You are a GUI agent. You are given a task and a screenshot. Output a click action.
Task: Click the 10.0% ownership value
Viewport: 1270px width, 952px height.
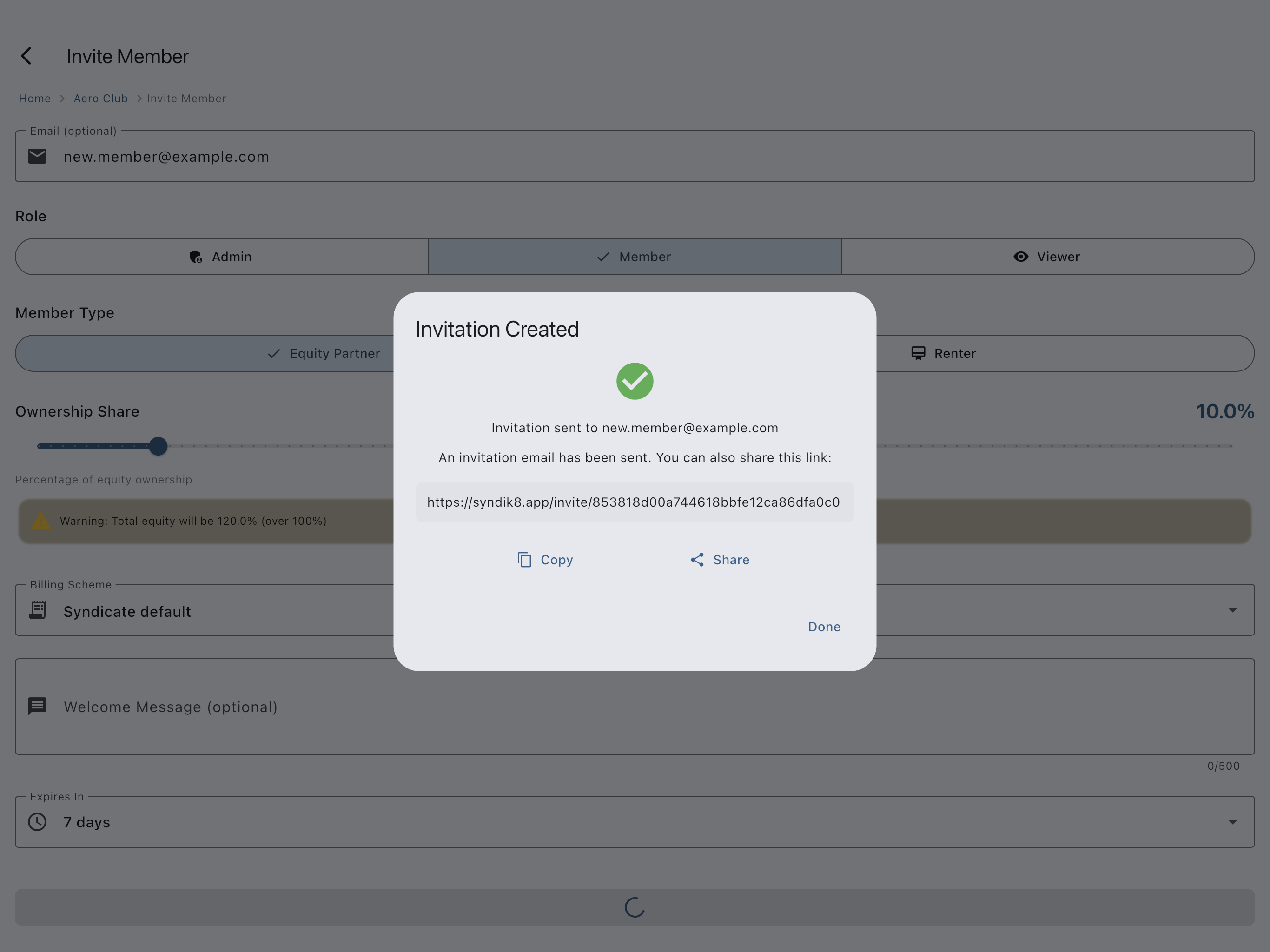coord(1224,411)
